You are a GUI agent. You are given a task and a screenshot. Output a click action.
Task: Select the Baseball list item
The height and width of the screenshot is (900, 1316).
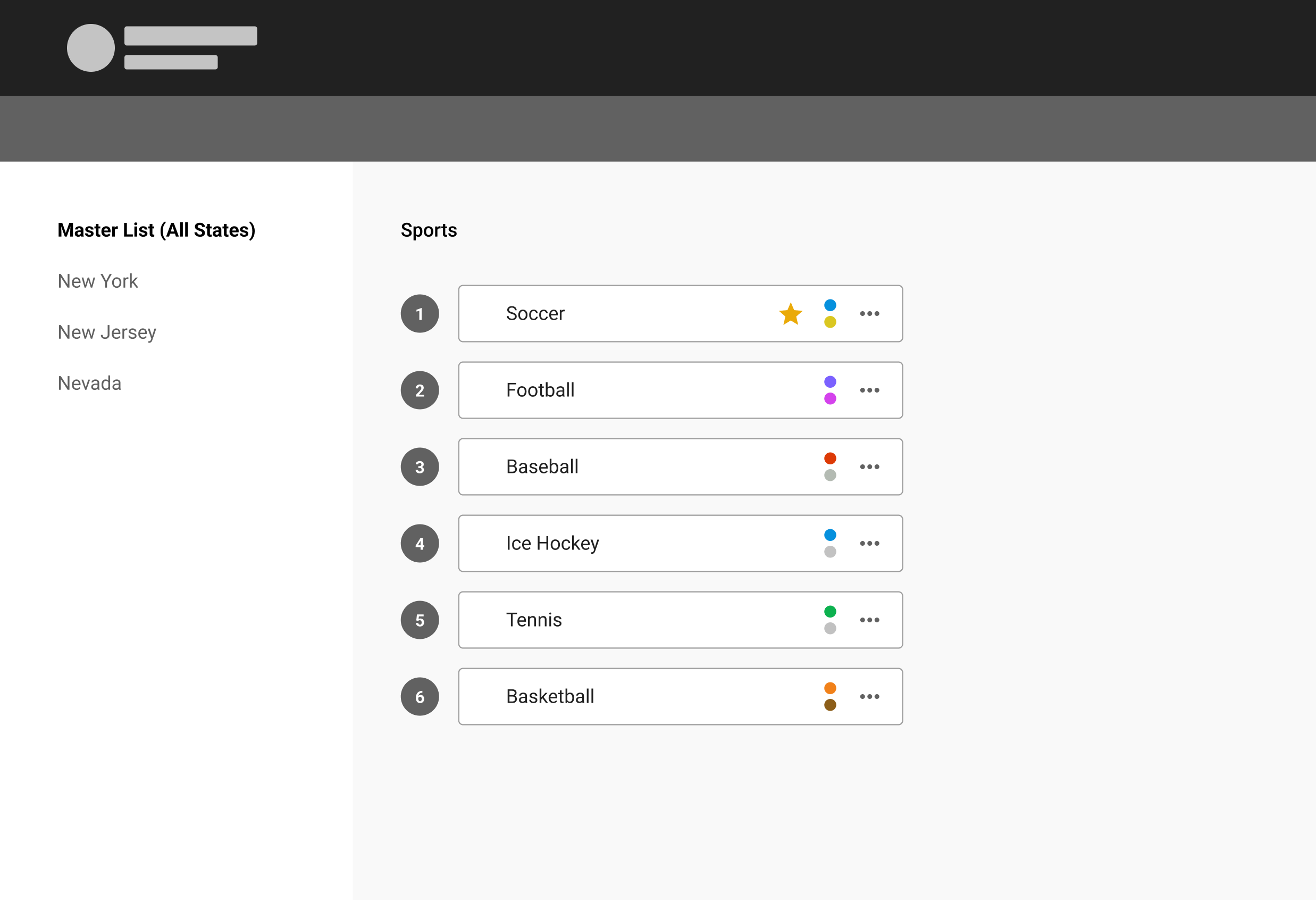click(680, 466)
